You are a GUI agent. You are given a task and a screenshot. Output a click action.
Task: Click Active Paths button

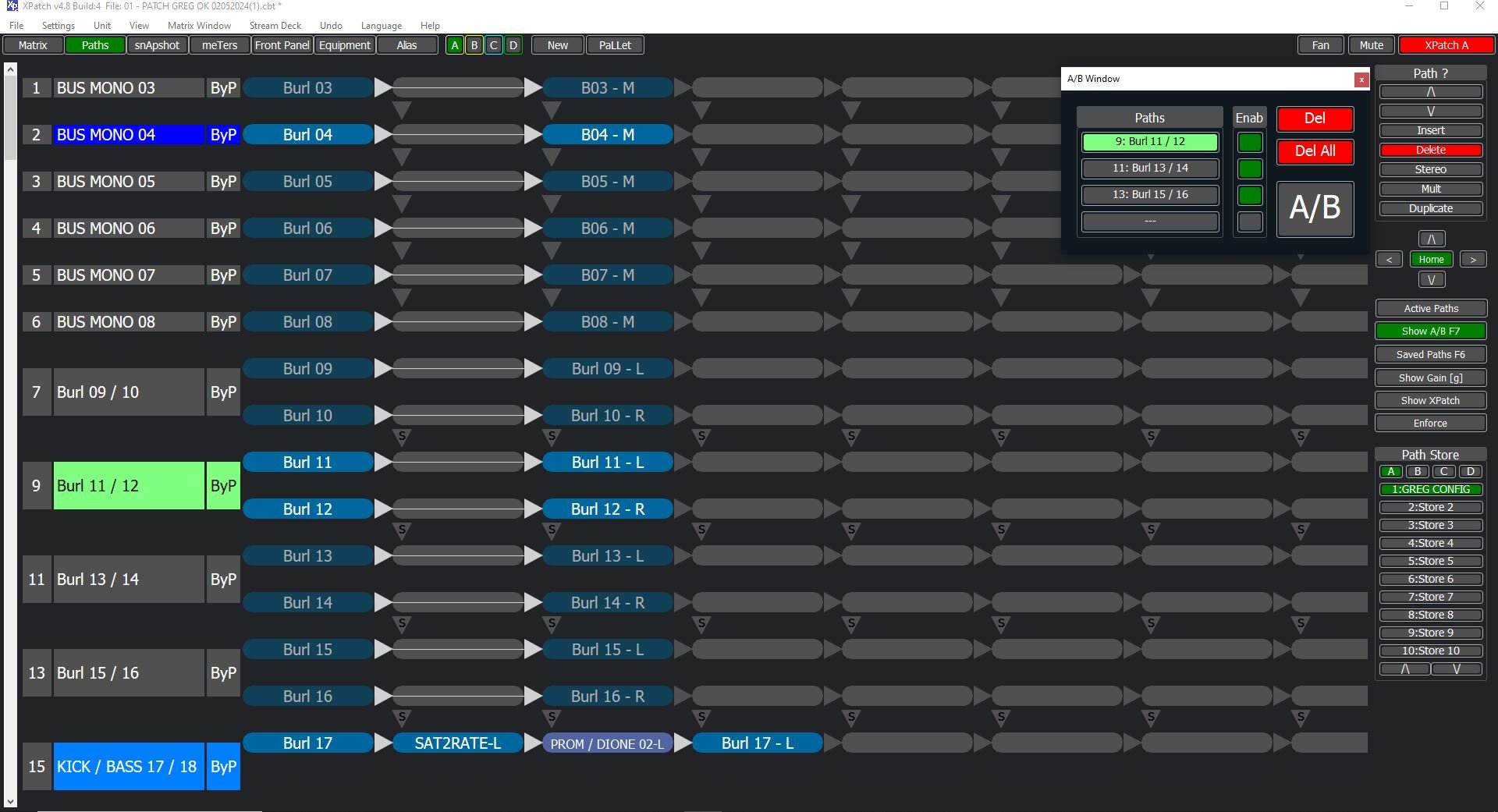[x=1431, y=309]
